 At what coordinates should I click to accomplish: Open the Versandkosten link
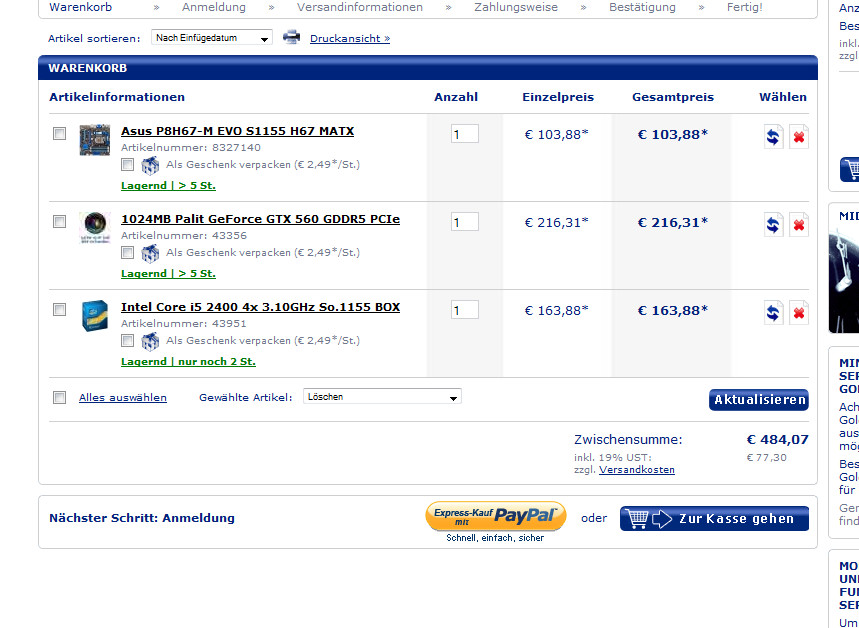pyautogui.click(x=637, y=470)
